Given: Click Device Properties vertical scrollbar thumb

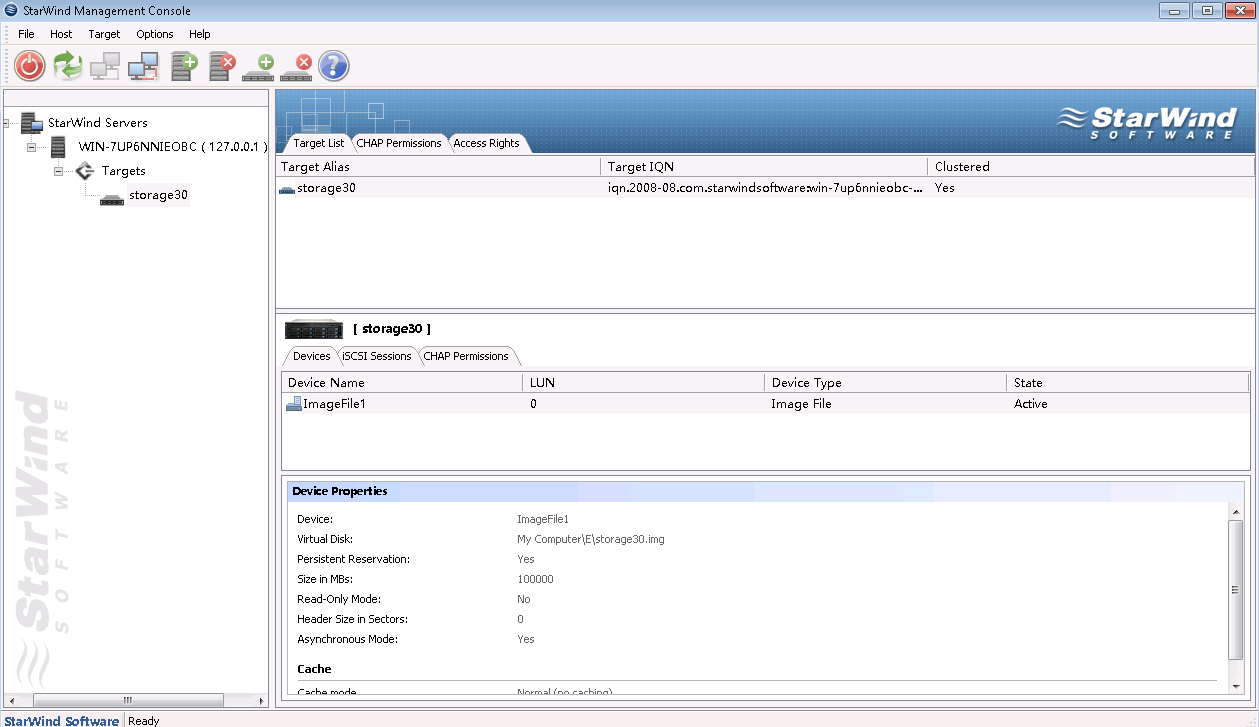Looking at the screenshot, I should (x=1236, y=590).
